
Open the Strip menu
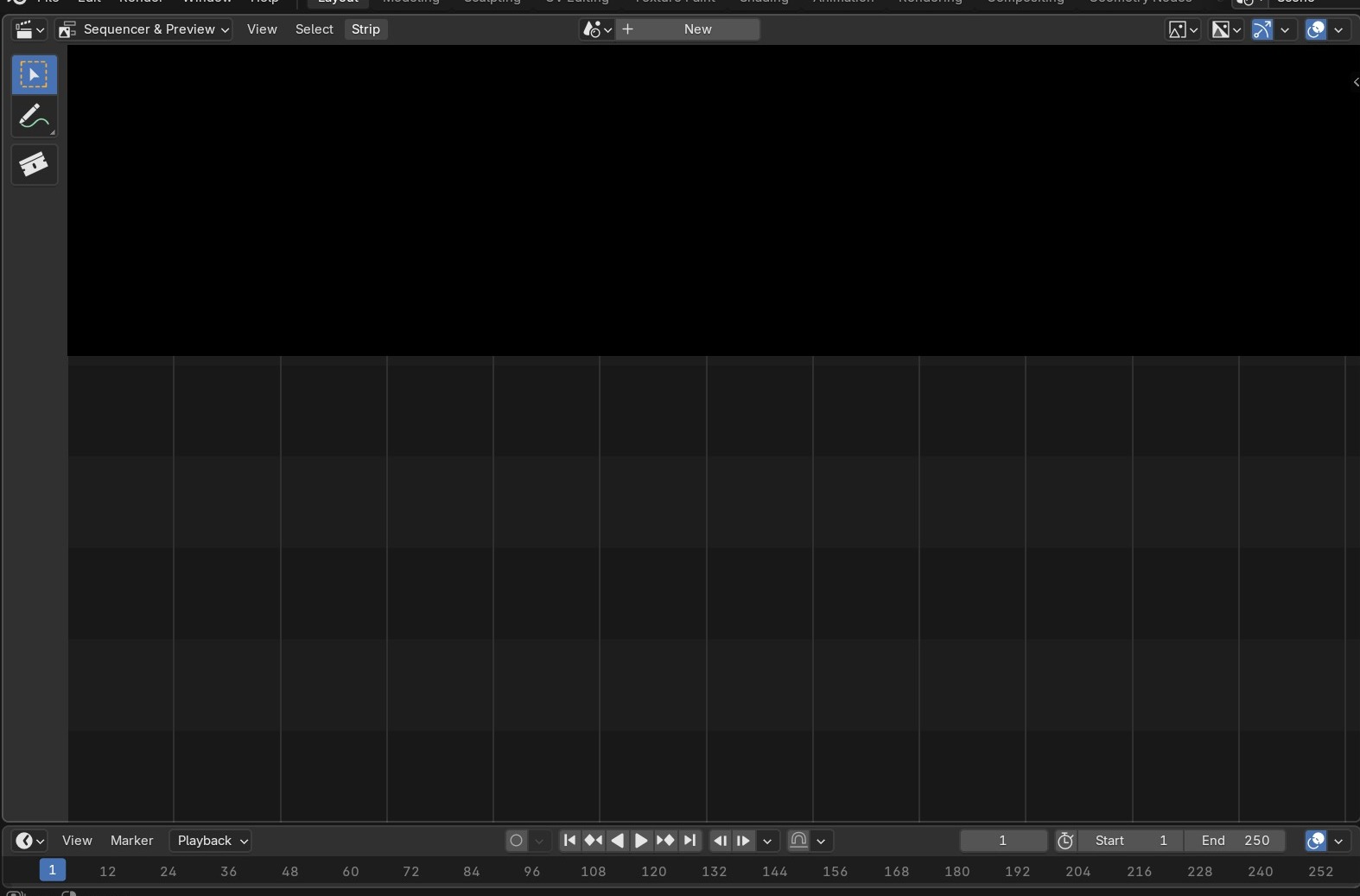point(365,29)
